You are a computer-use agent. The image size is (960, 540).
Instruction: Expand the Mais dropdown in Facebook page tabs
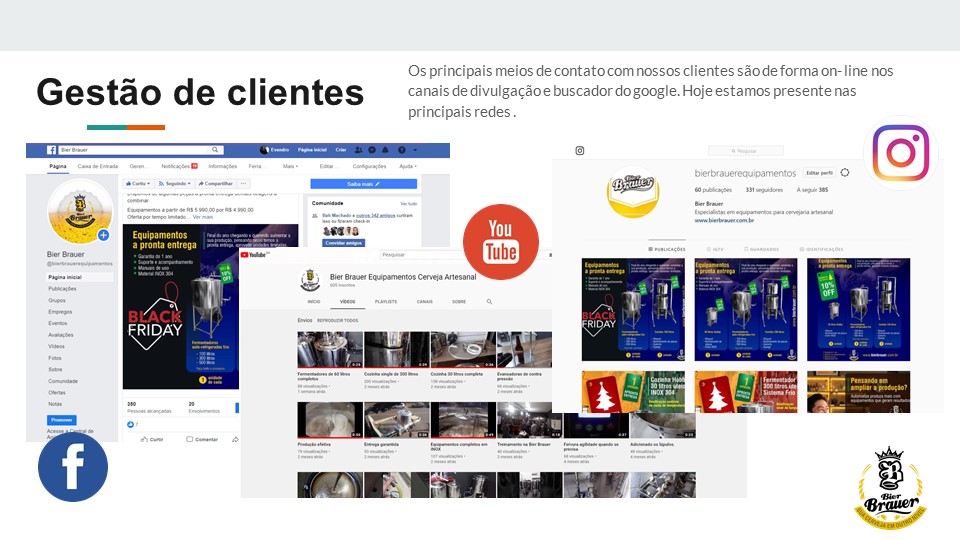coord(290,166)
